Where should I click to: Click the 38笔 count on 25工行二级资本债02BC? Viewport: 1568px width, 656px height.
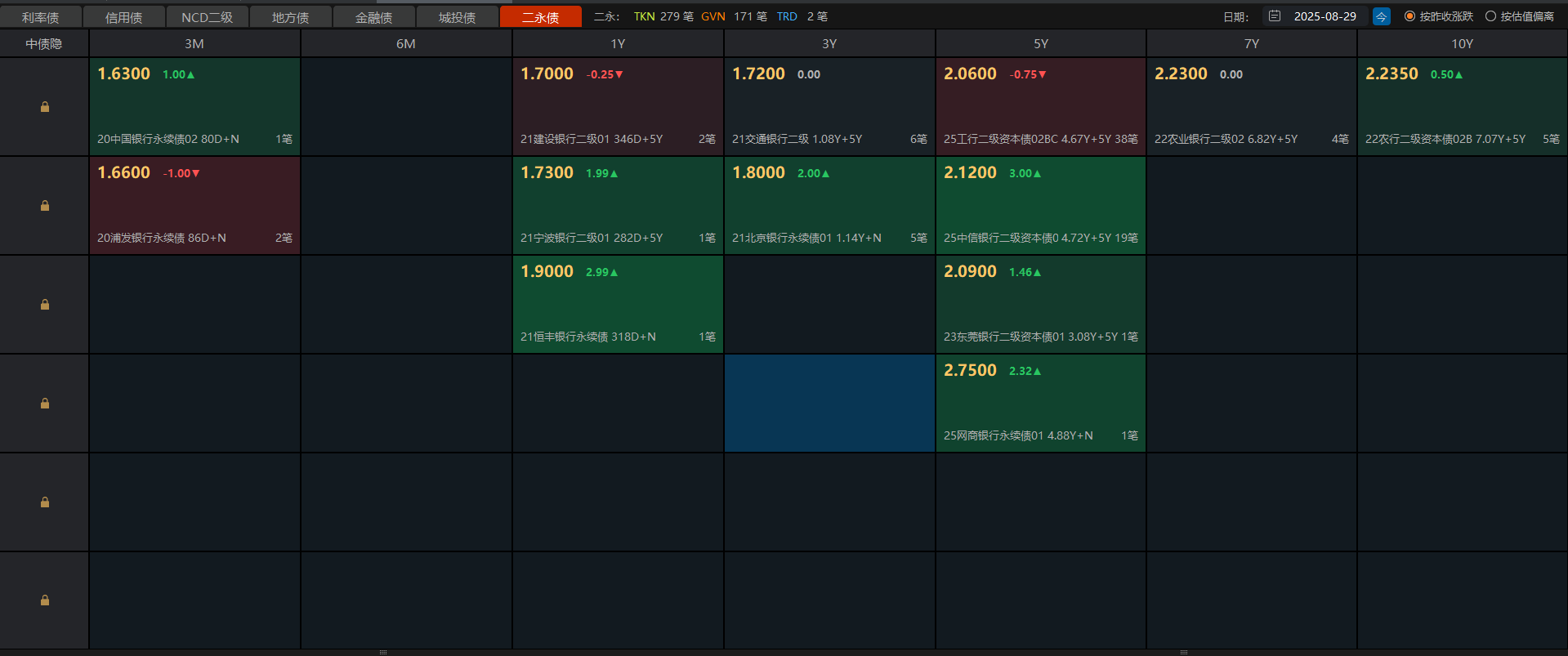pyautogui.click(x=1127, y=139)
